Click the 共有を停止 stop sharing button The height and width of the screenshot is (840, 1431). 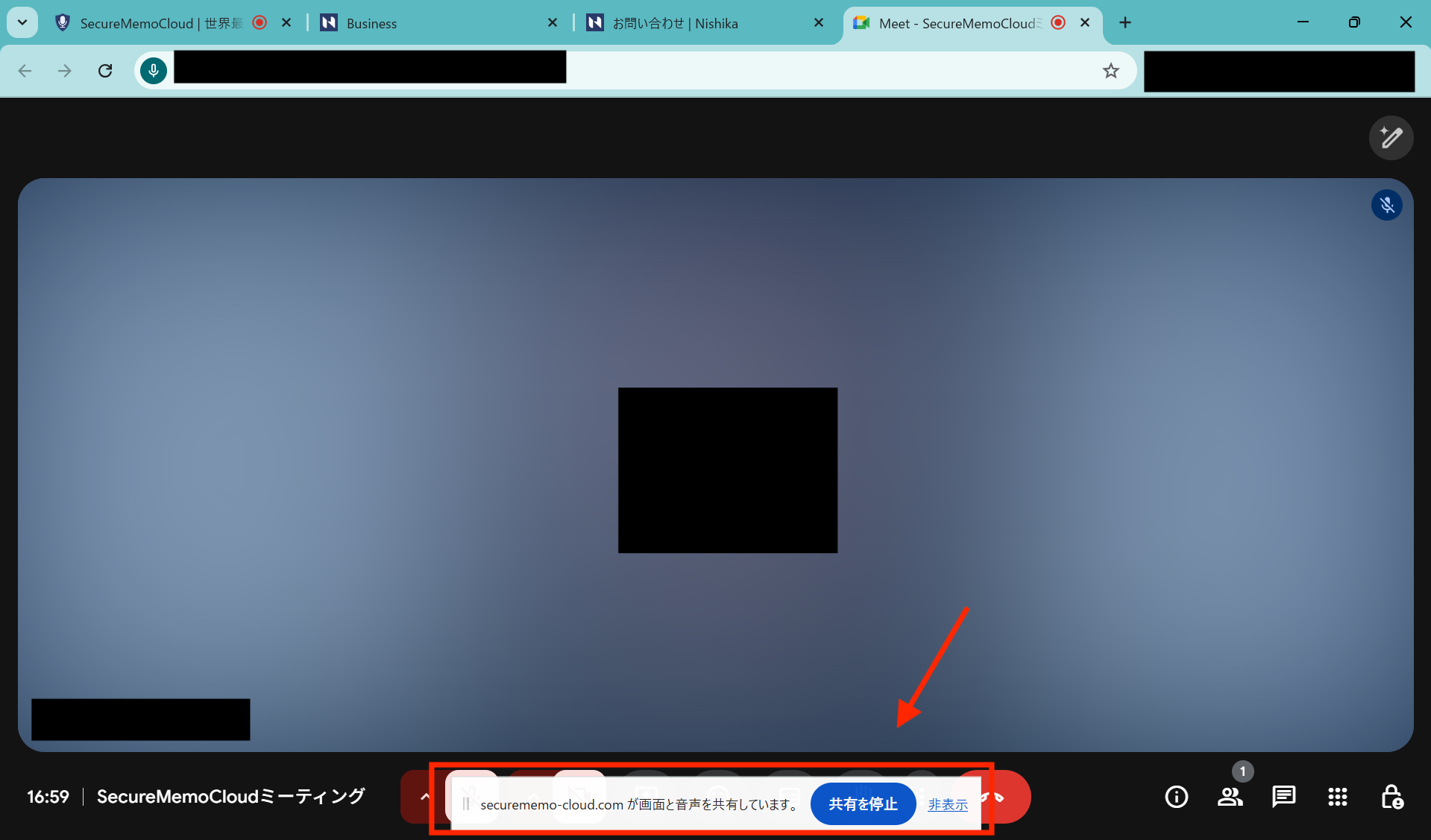click(863, 804)
